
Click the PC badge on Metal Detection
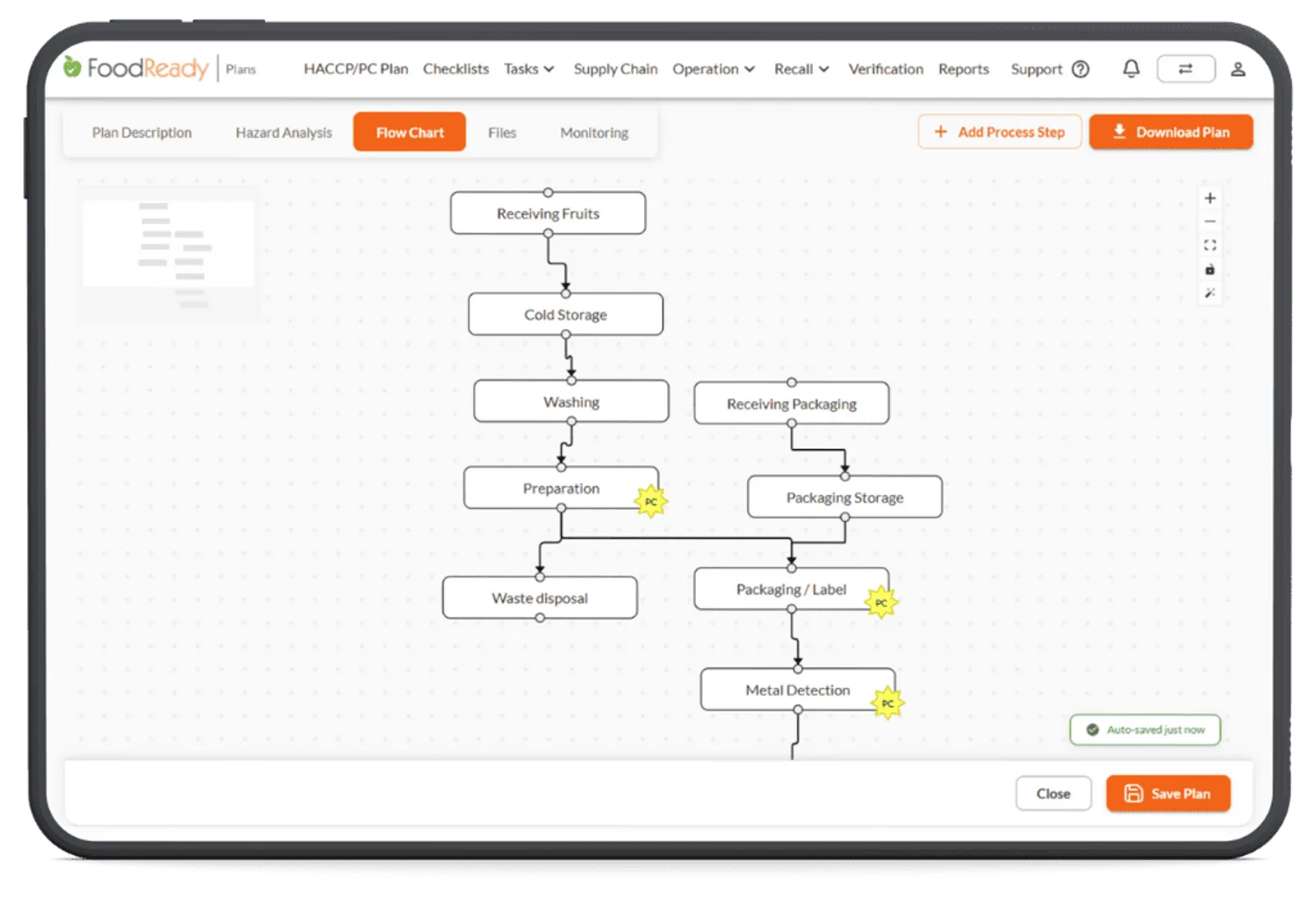pos(887,703)
